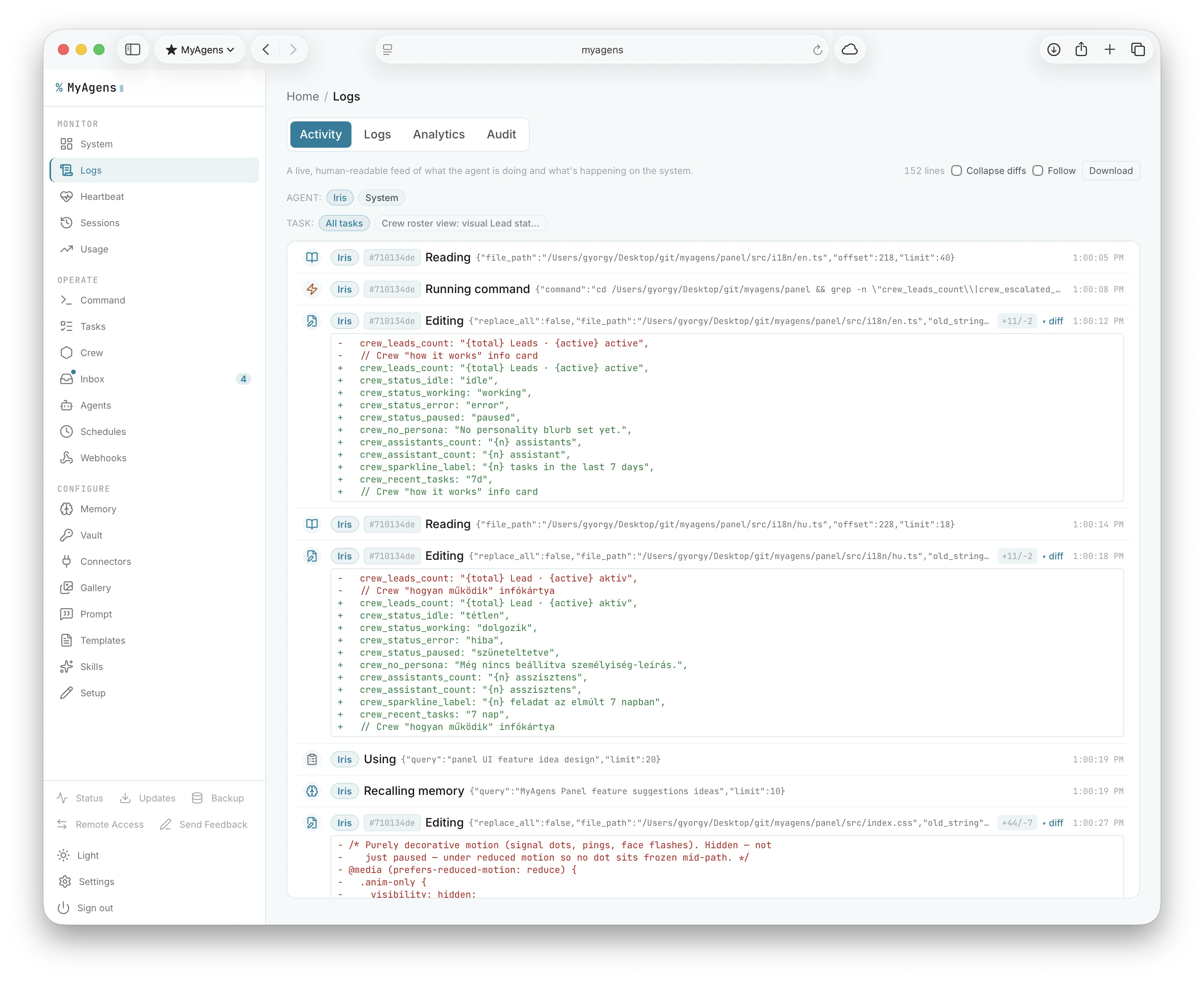
Task: Open Usage trends page
Action: coord(154,249)
